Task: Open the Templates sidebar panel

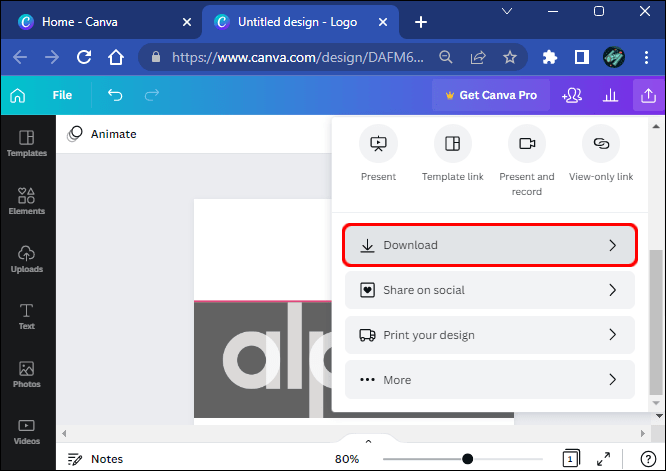Action: 26,144
